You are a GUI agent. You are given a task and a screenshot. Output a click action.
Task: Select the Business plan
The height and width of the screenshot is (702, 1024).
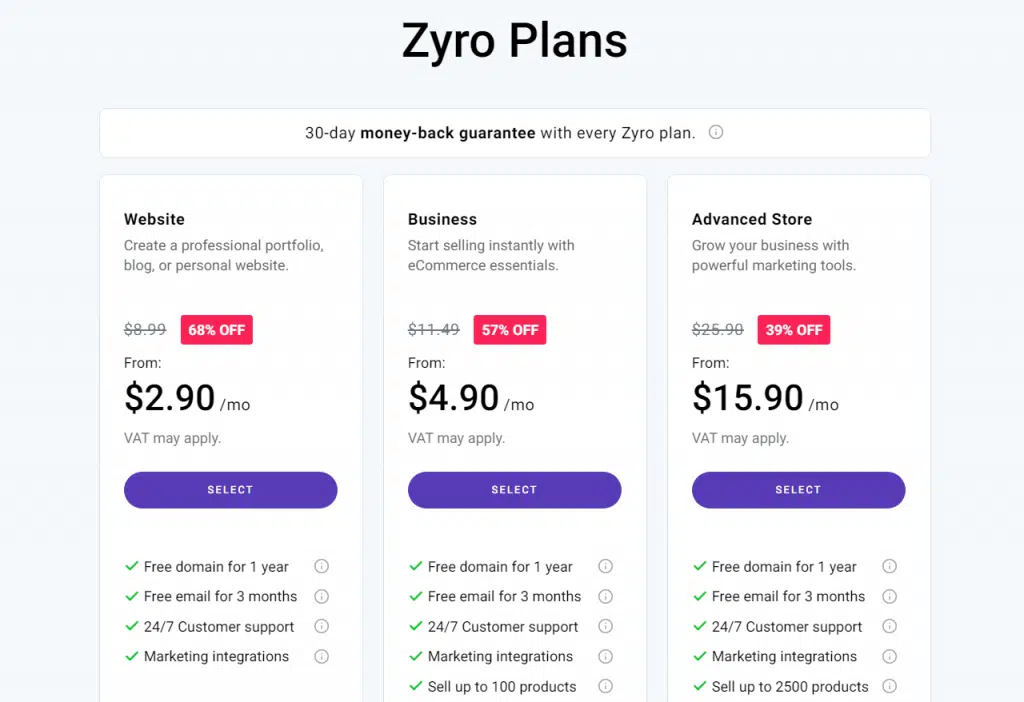coord(515,490)
